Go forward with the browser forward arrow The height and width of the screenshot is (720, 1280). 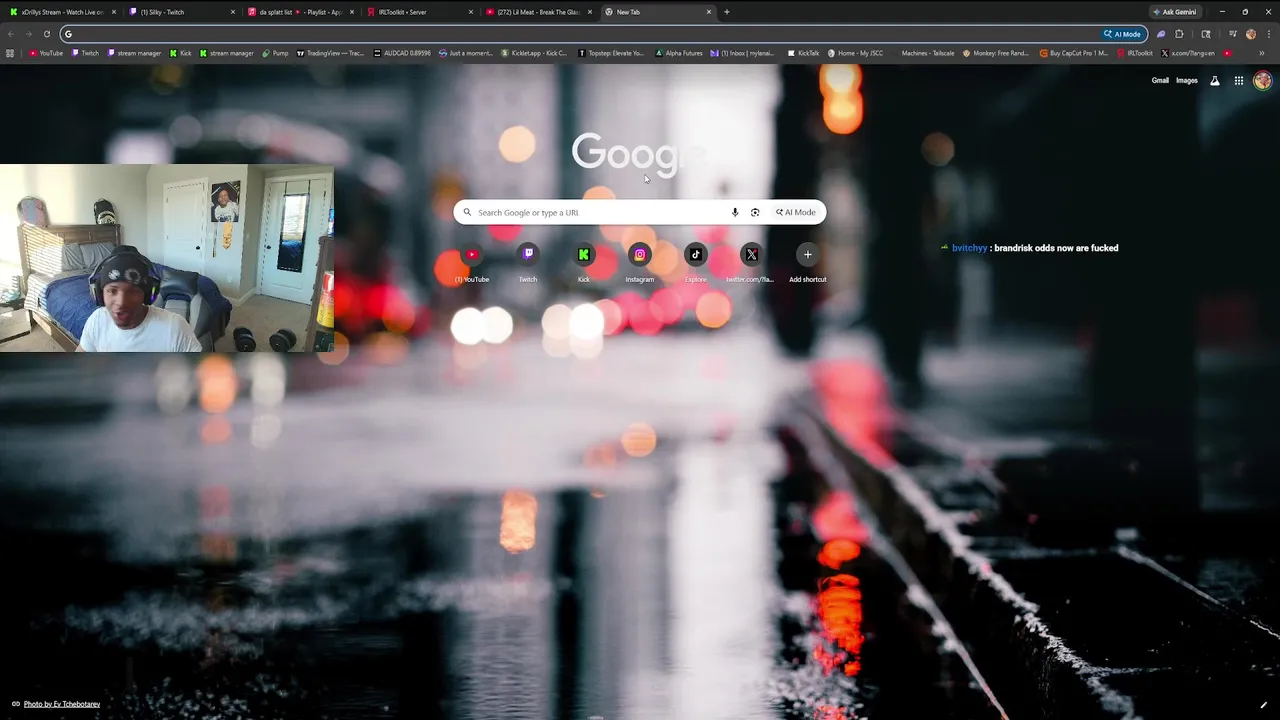point(28,34)
